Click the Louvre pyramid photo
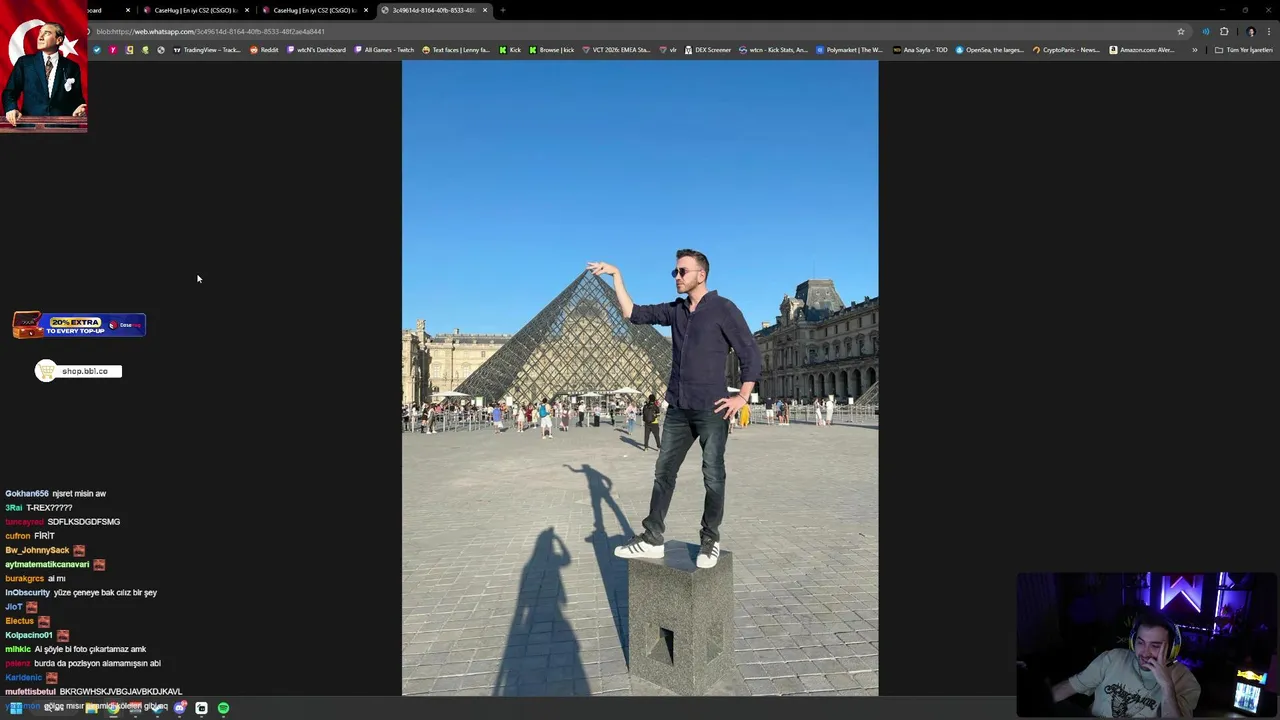The height and width of the screenshot is (720, 1280). pyautogui.click(x=640, y=378)
